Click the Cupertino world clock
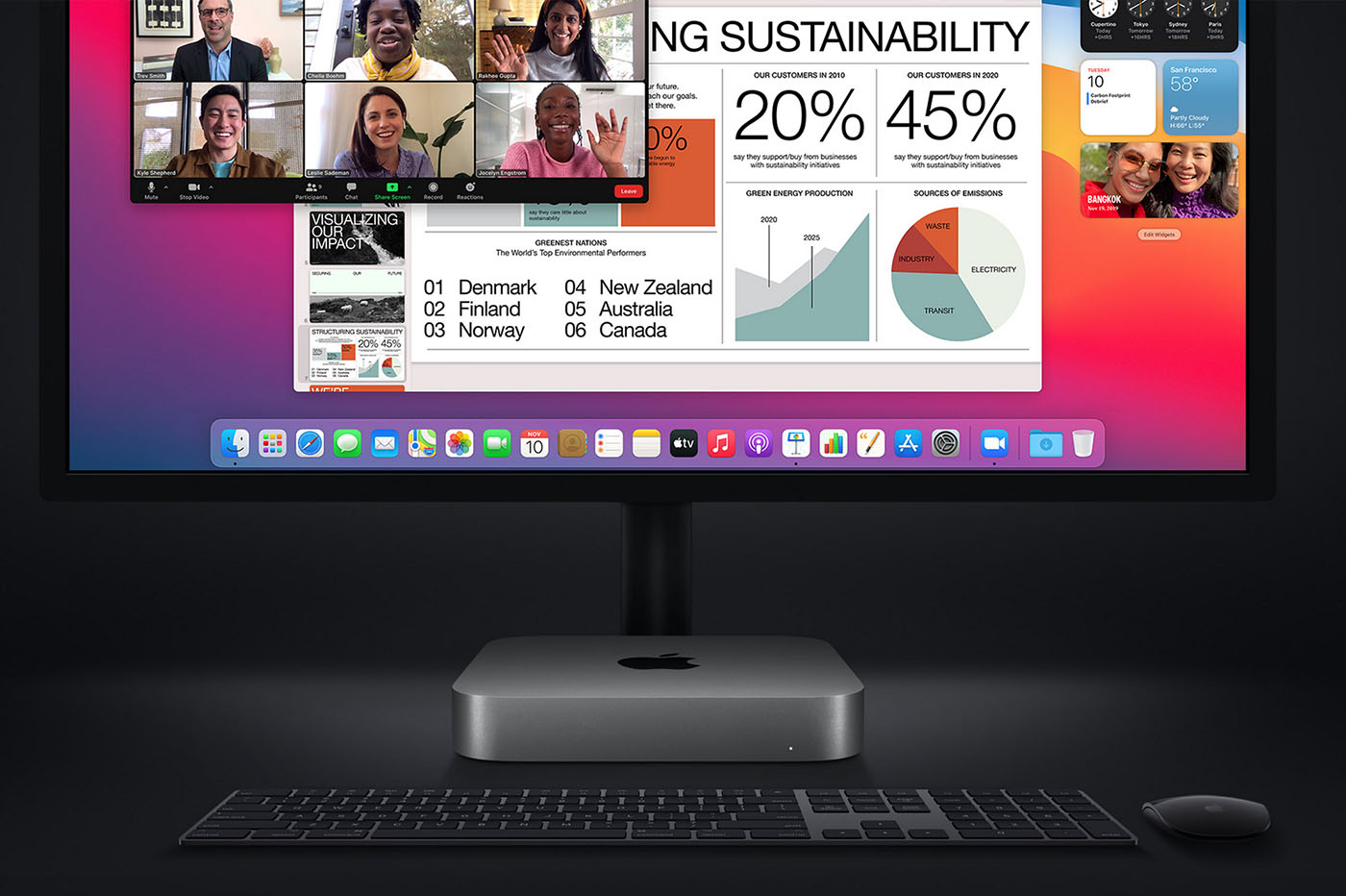1346x896 pixels. point(1103,18)
